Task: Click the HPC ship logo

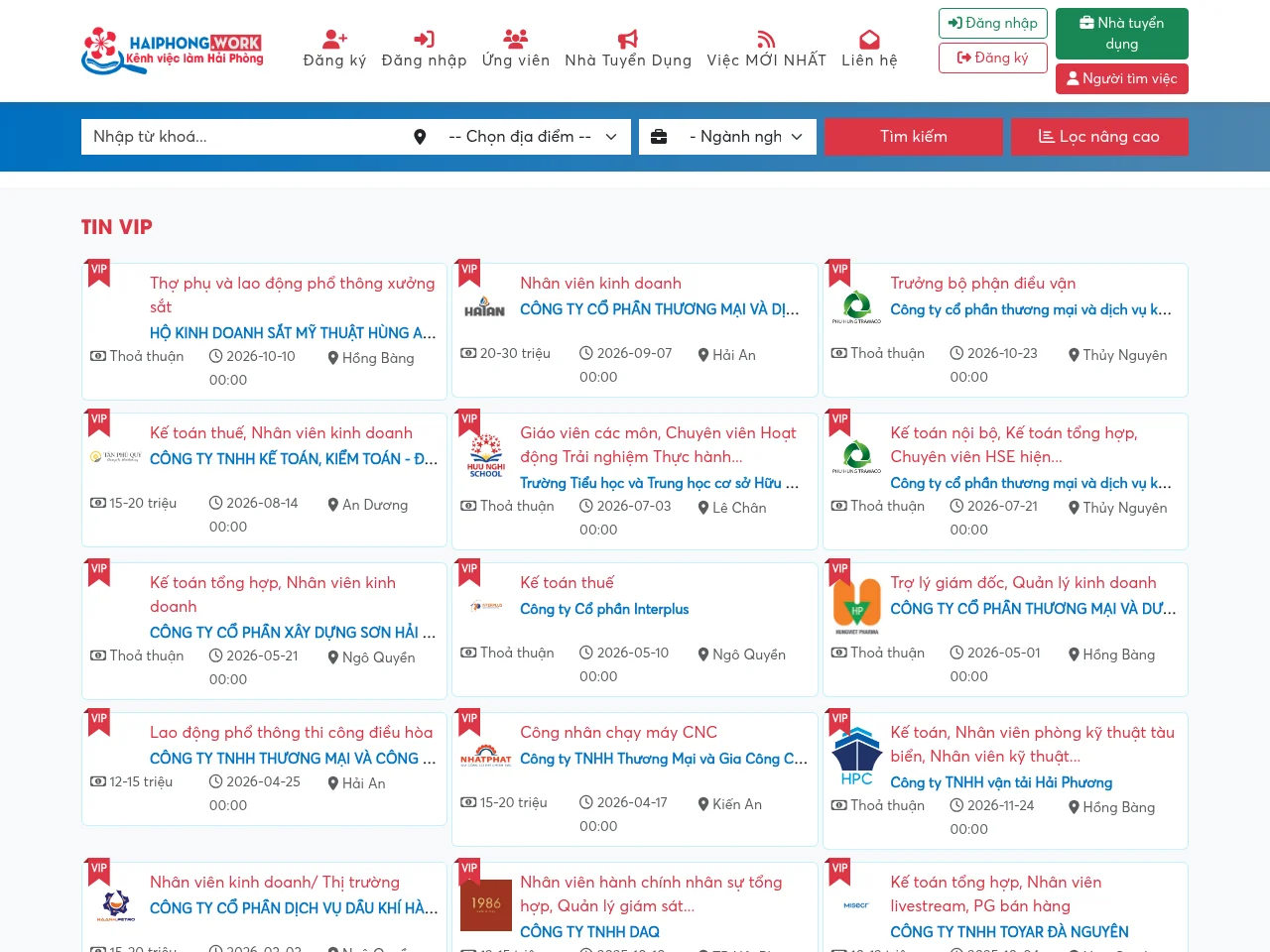Action: point(856,758)
